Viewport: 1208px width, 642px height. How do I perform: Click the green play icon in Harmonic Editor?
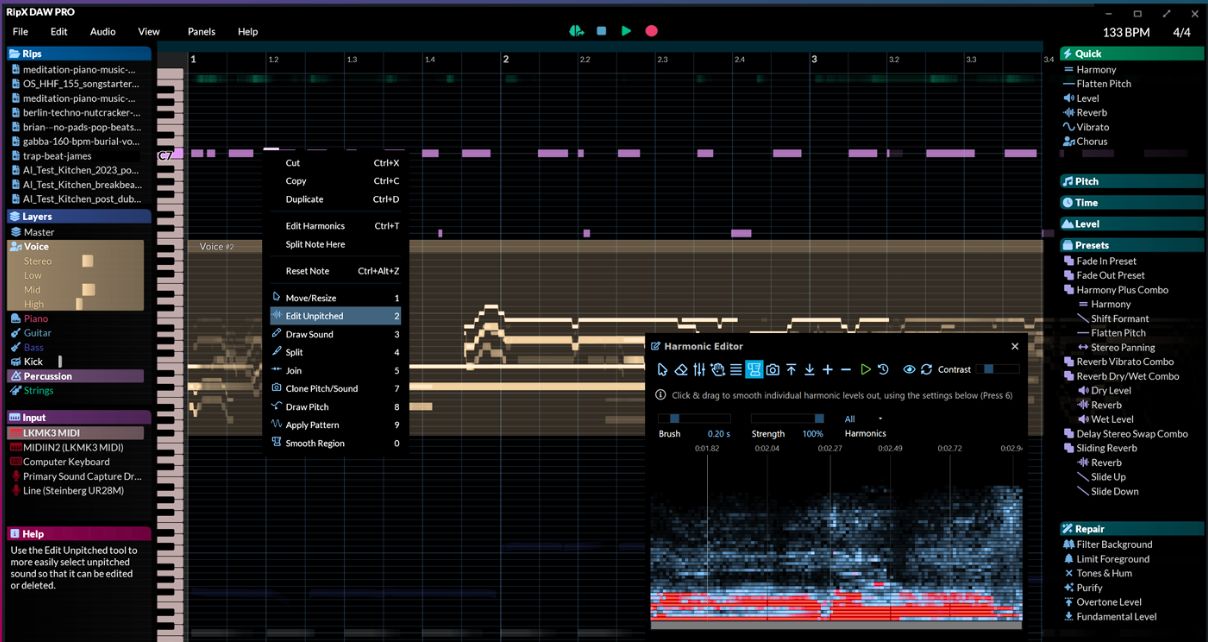point(865,370)
